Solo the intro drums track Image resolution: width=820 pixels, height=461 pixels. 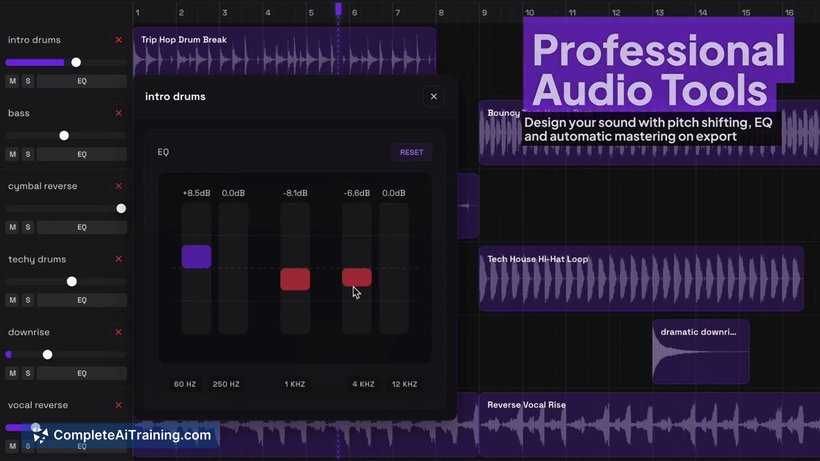pyautogui.click(x=28, y=81)
